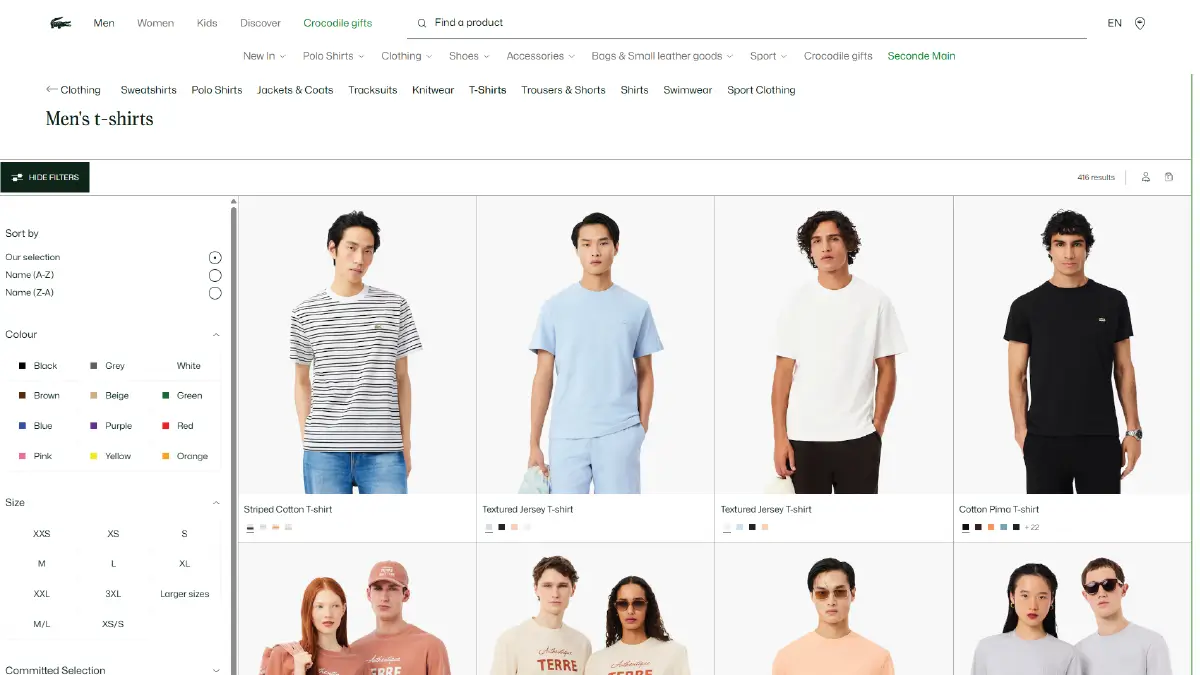This screenshot has height=675, width=1200.
Task: Go to Swimwear category
Action: (688, 90)
